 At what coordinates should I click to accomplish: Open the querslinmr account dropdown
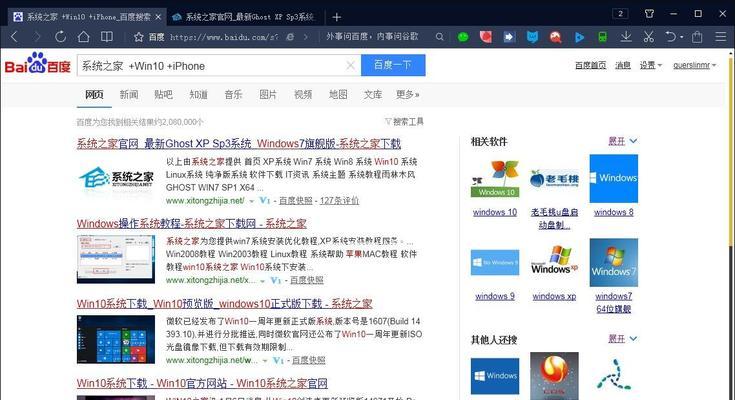(695, 65)
